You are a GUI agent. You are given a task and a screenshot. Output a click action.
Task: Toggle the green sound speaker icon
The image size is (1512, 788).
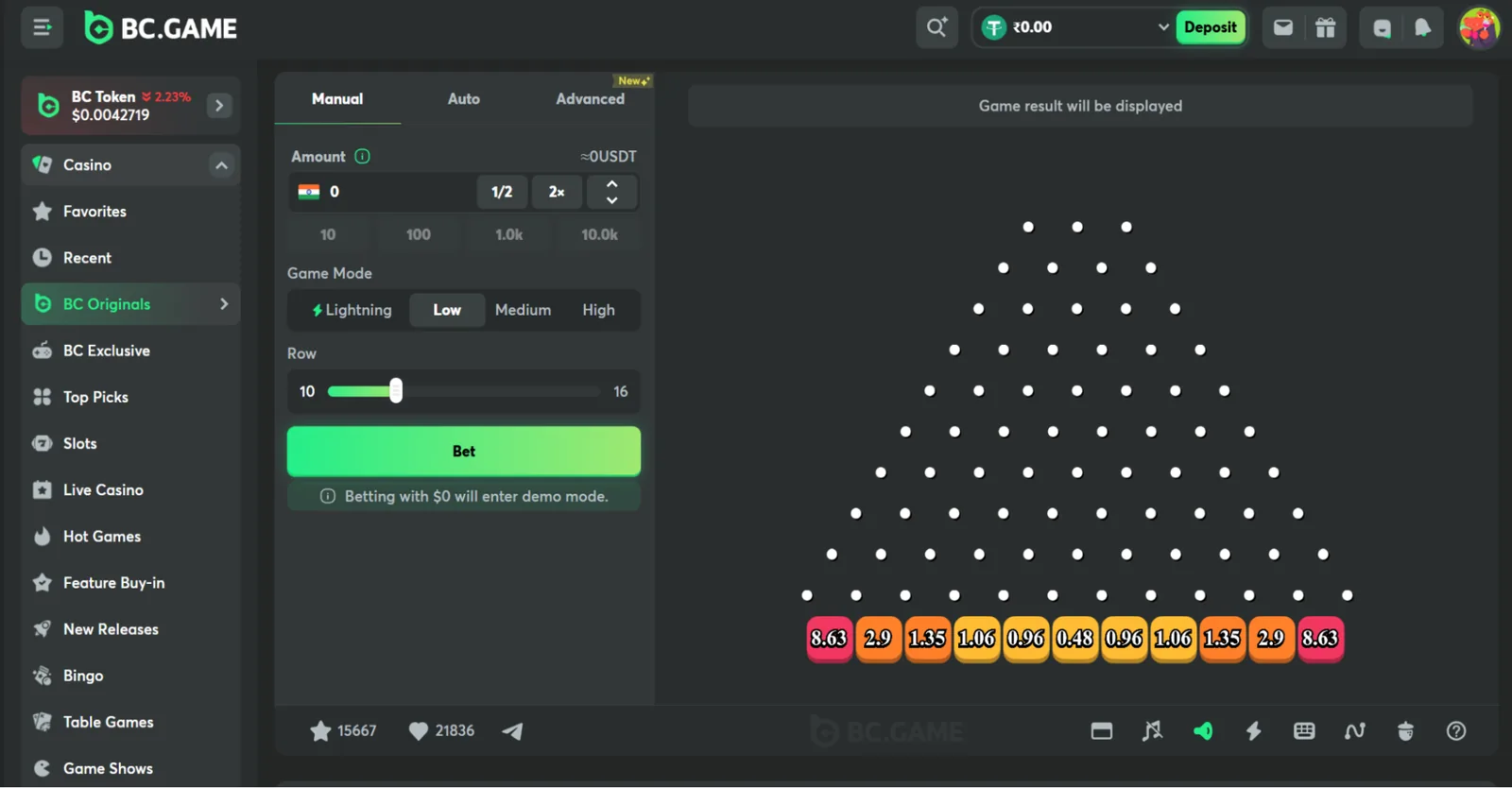tap(1203, 730)
